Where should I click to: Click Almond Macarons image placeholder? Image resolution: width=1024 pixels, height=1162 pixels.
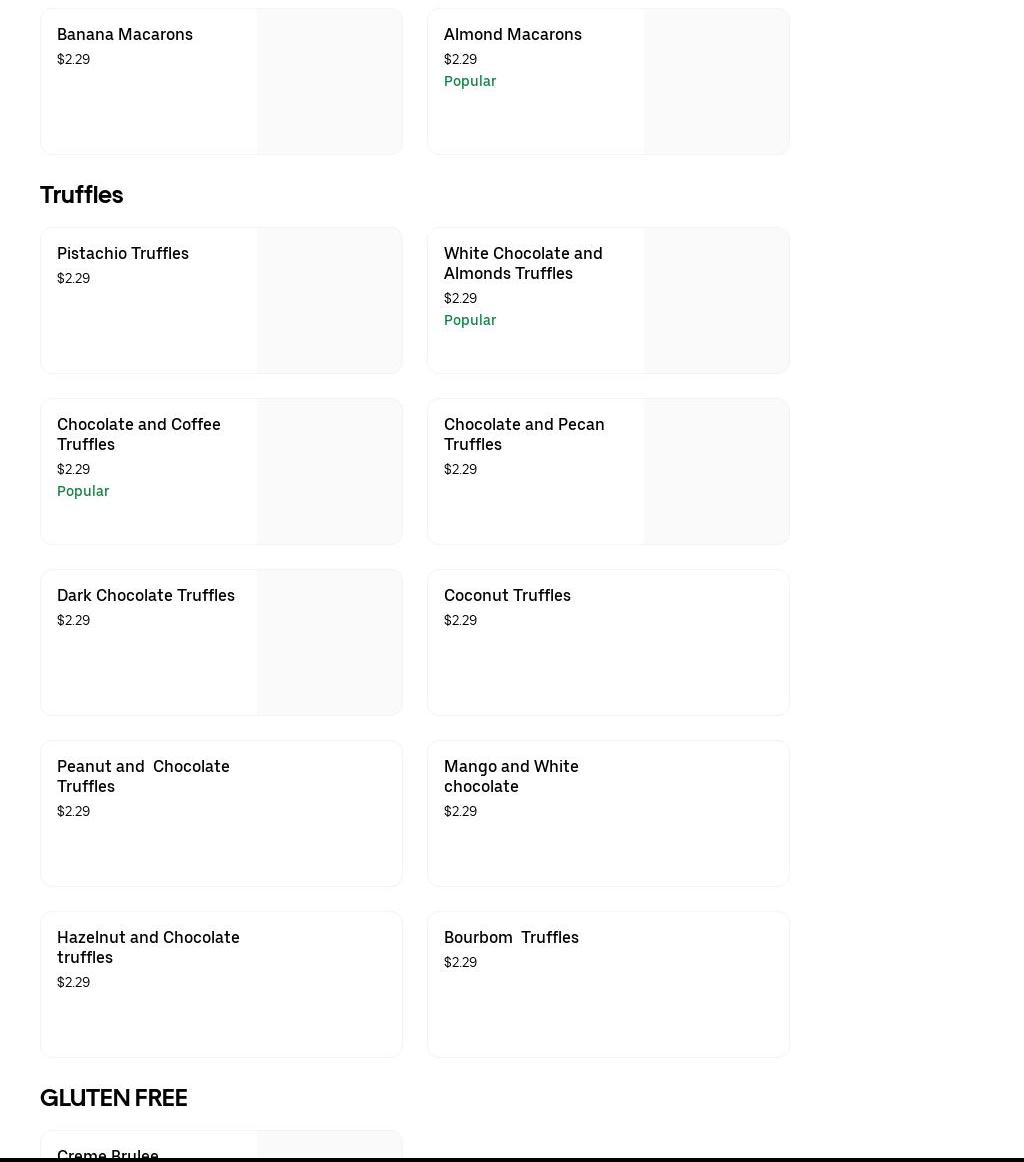point(716,82)
